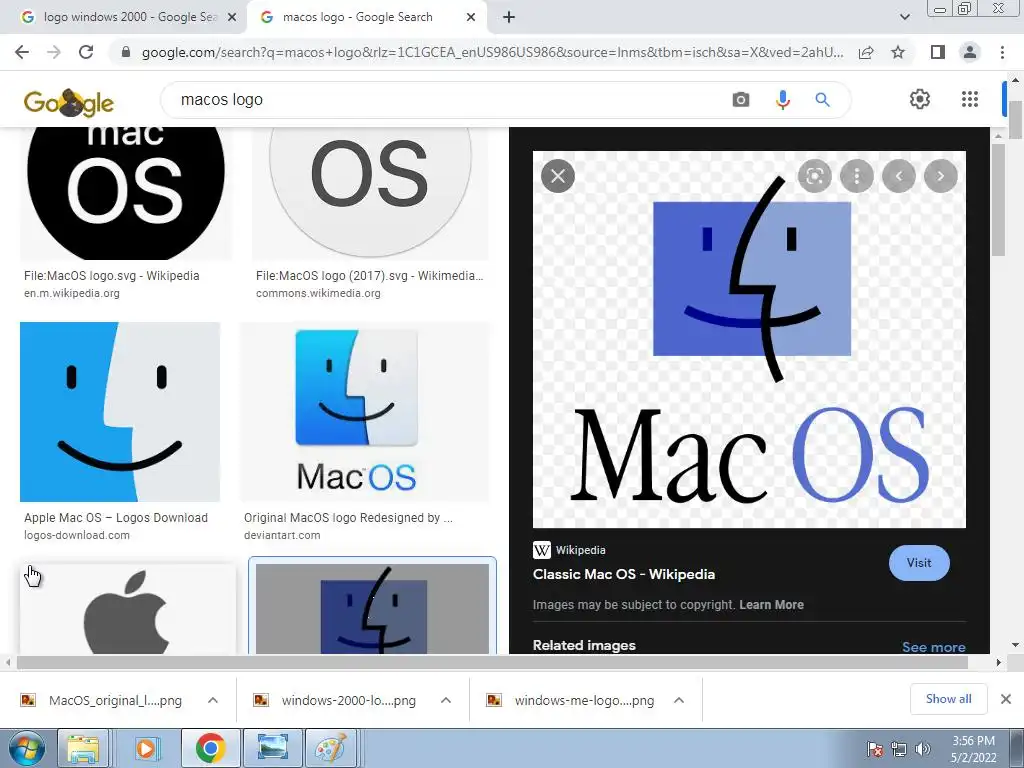Click the browser forward arrow
Screen dimensions: 1024x768
(54, 52)
